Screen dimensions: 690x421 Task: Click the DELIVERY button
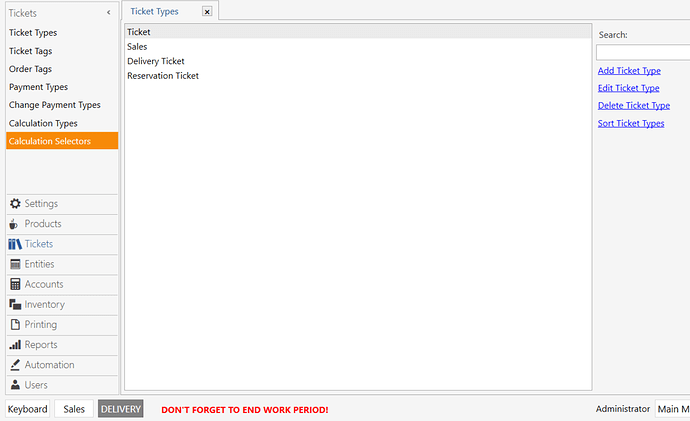coord(121,409)
